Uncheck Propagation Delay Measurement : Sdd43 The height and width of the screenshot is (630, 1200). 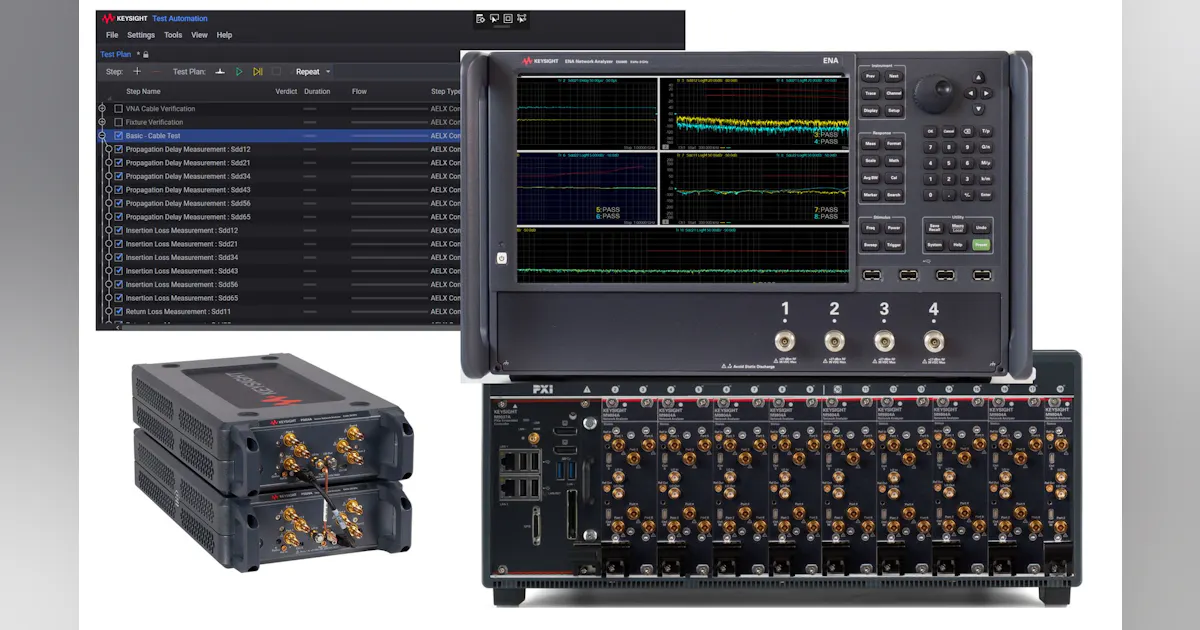(x=119, y=190)
